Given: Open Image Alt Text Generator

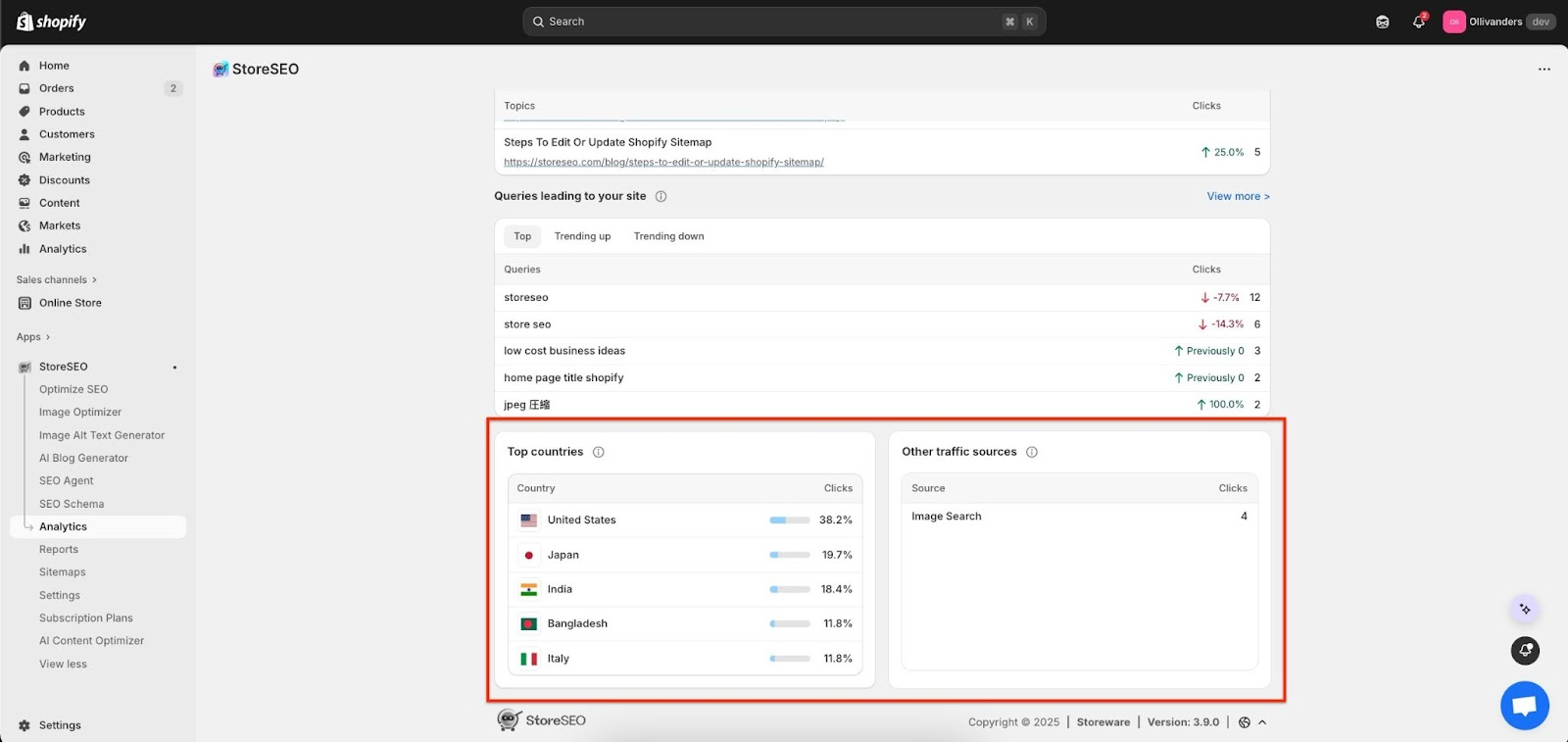Looking at the screenshot, I should click(102, 435).
